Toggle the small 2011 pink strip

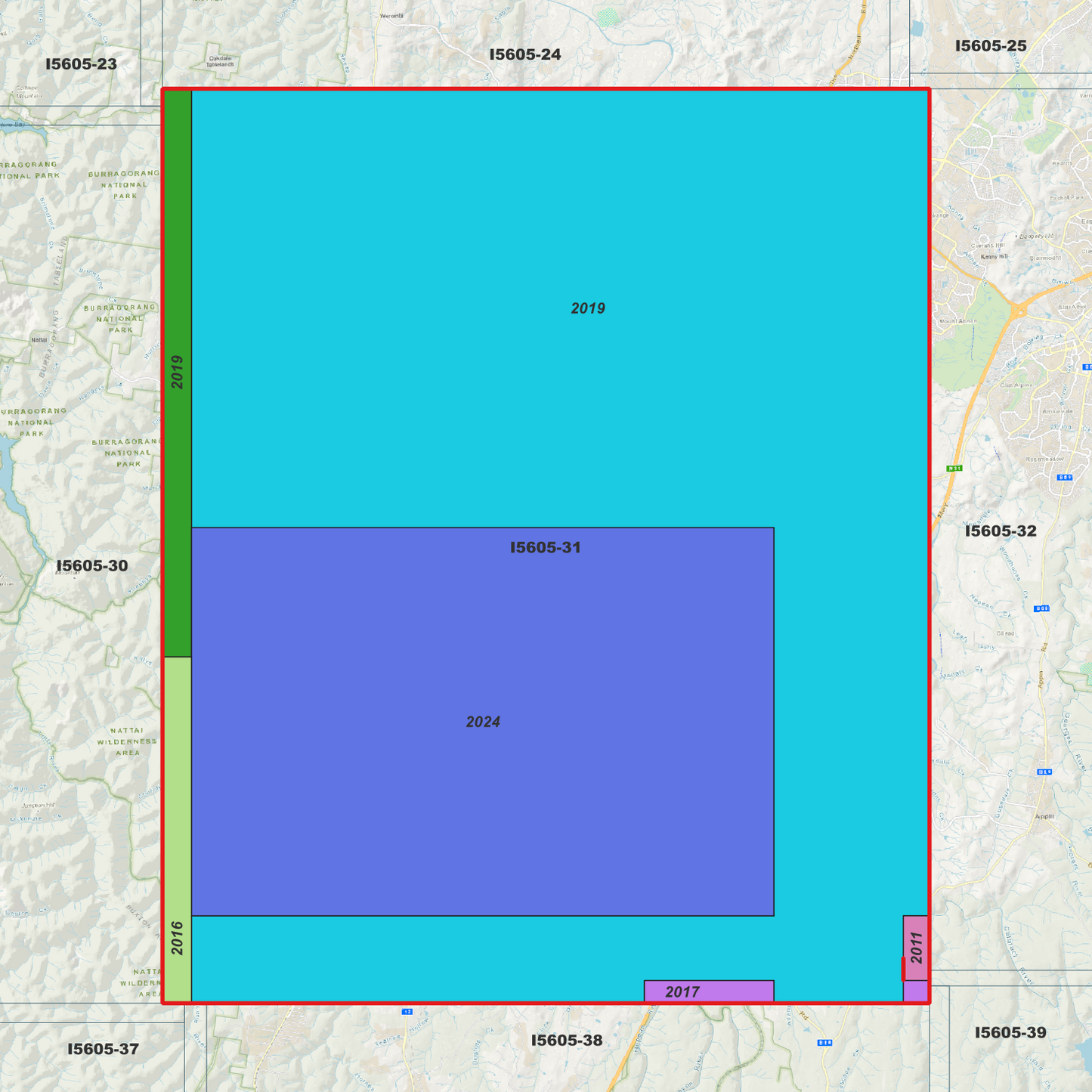point(915,948)
